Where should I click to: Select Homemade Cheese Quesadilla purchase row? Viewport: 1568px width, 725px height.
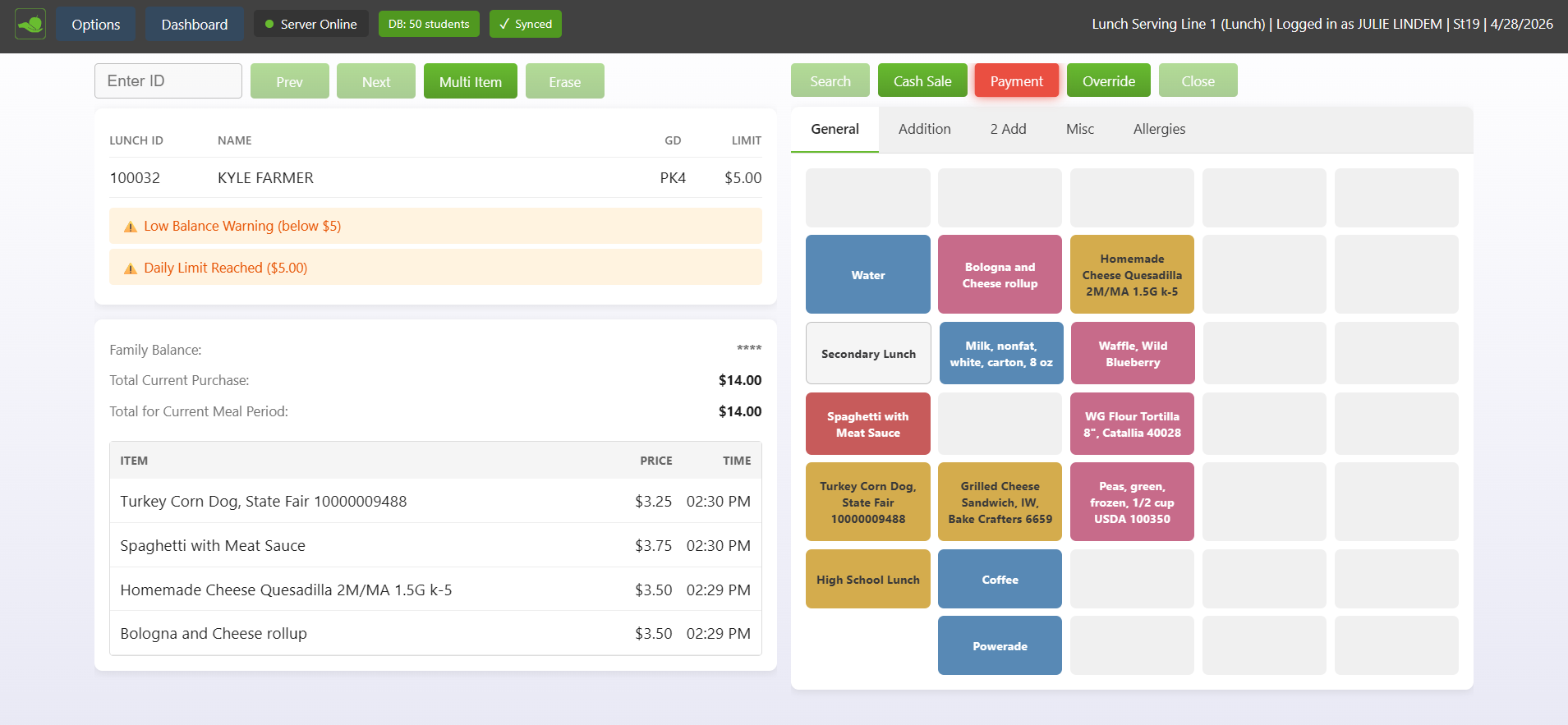tap(435, 590)
